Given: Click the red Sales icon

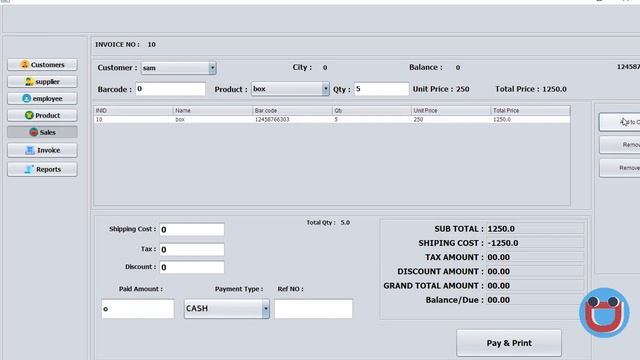Looking at the screenshot, I should (33, 132).
